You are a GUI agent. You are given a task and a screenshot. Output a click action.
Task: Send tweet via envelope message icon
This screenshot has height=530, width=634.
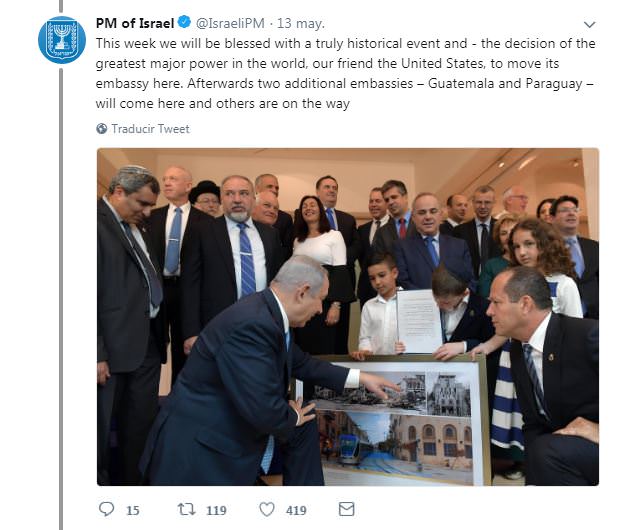(x=347, y=509)
